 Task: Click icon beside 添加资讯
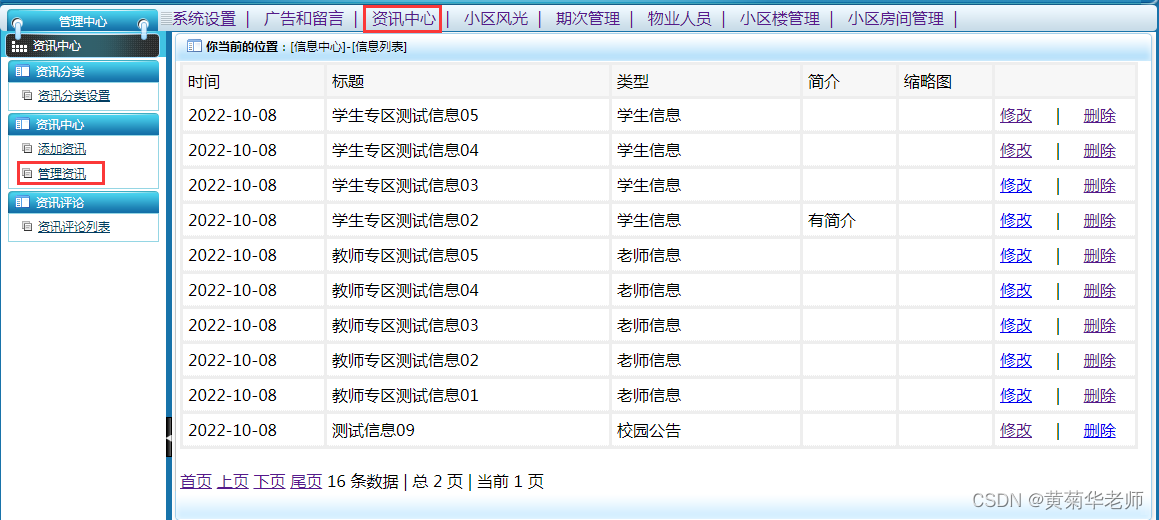pyautogui.click(x=27, y=148)
